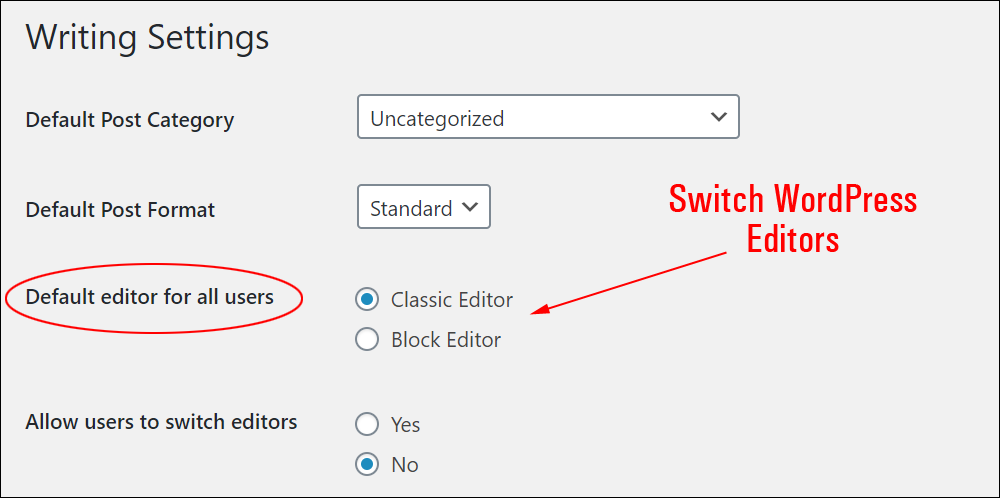Click the red Switch WordPress Editors annotation text
1000x498 pixels.
click(x=792, y=219)
